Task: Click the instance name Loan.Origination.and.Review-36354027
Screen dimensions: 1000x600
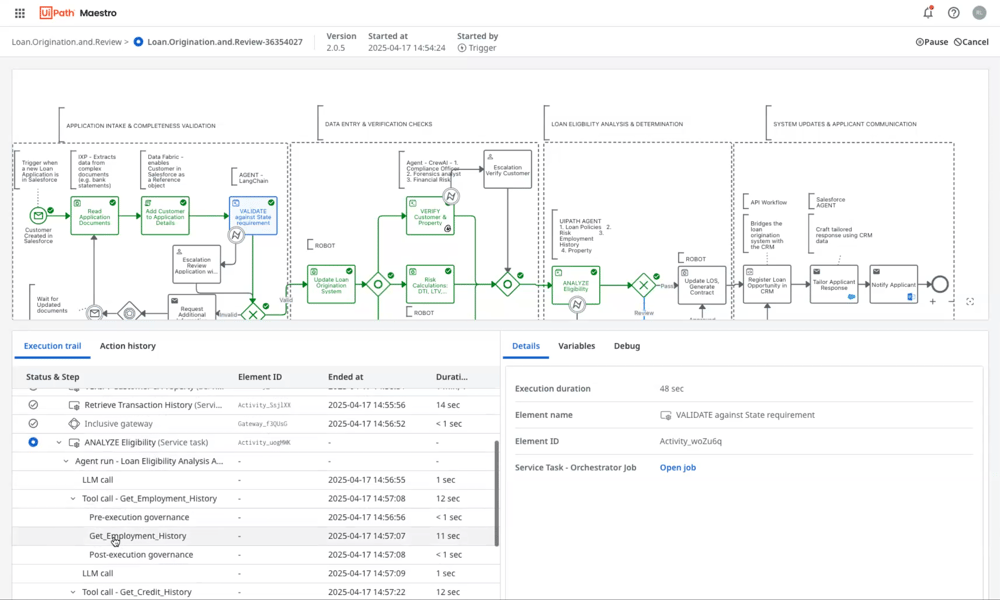Action: 224,42
